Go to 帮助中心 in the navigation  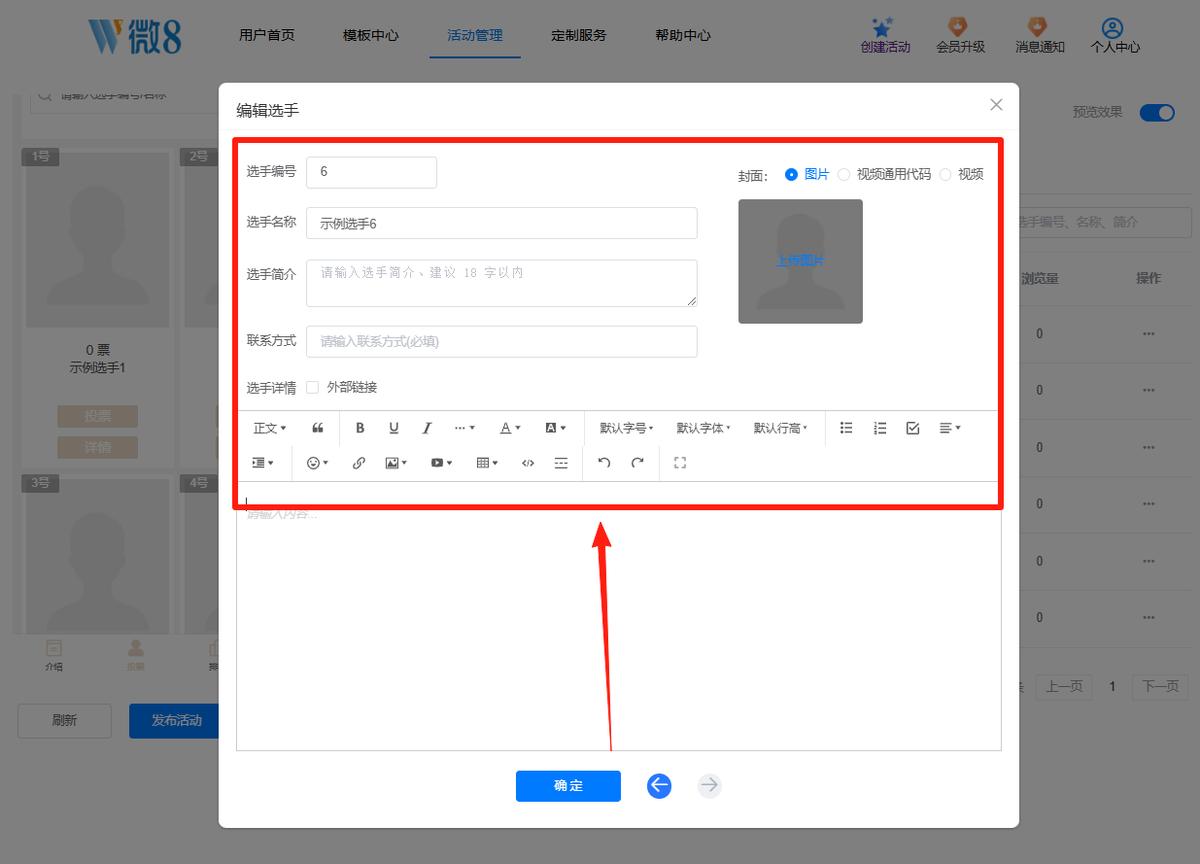pos(683,35)
